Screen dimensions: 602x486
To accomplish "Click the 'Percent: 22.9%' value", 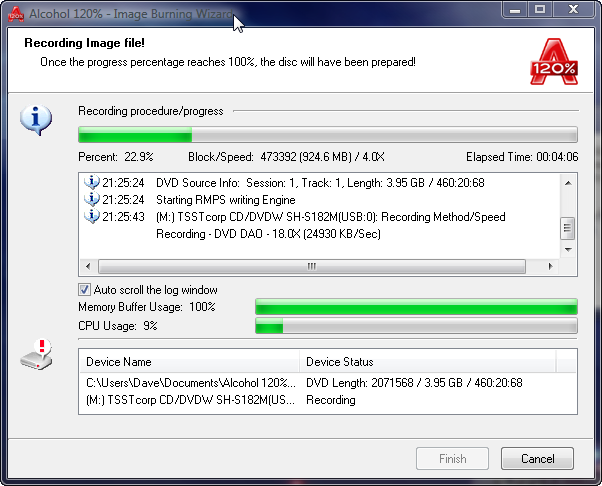I will pos(116,157).
